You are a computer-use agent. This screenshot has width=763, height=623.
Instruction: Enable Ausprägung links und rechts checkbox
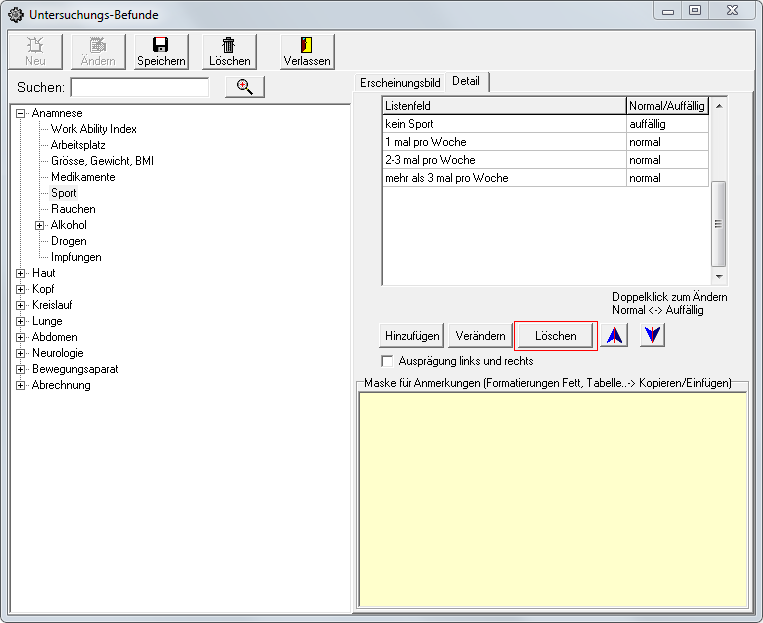(x=388, y=361)
